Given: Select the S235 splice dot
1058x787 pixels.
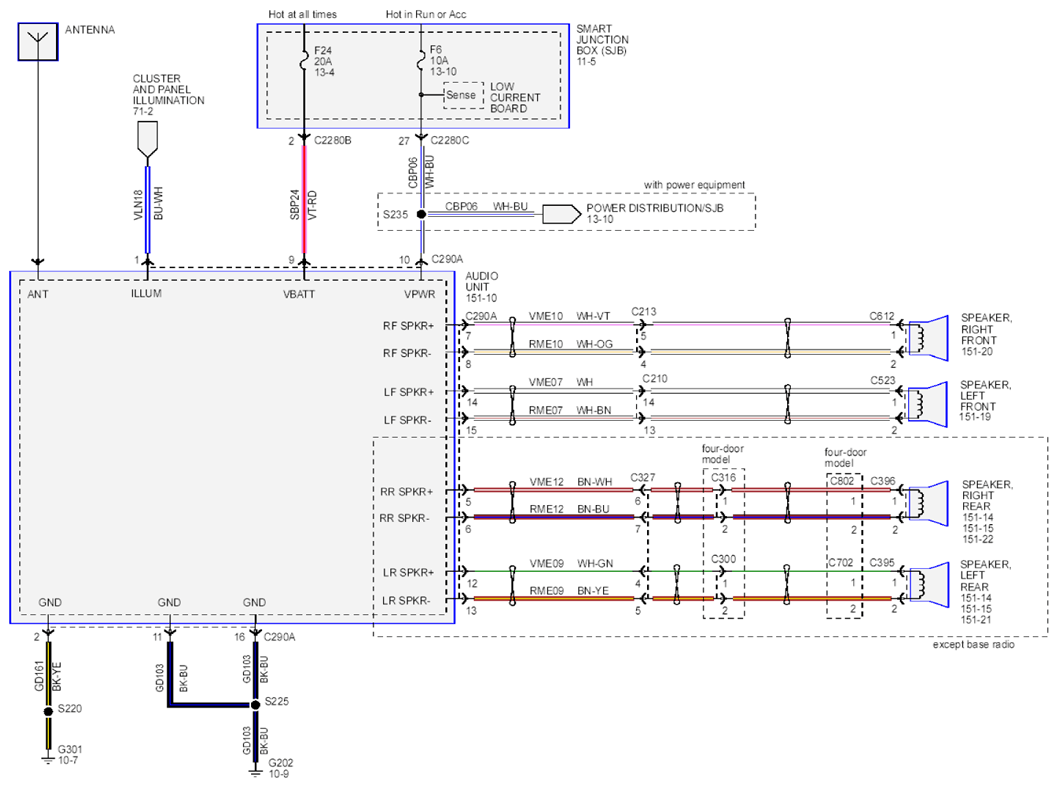Looking at the screenshot, I should coord(421,214).
